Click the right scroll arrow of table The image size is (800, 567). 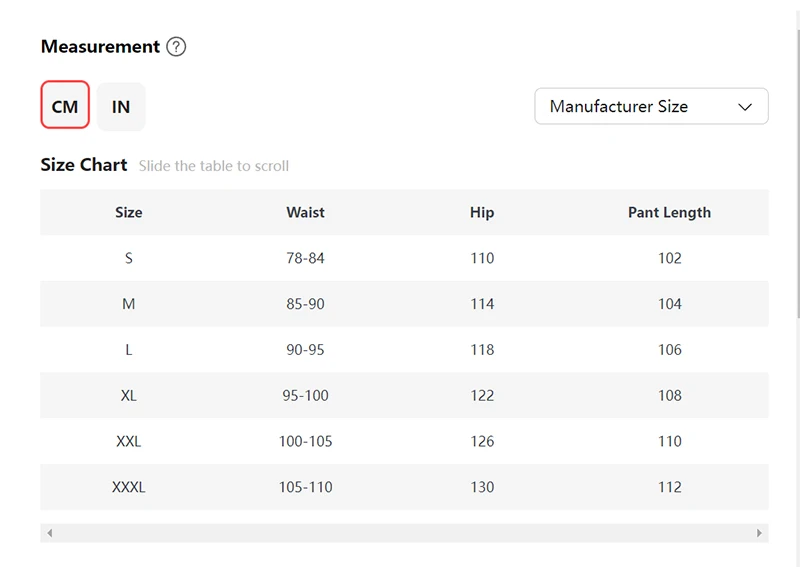point(759,534)
